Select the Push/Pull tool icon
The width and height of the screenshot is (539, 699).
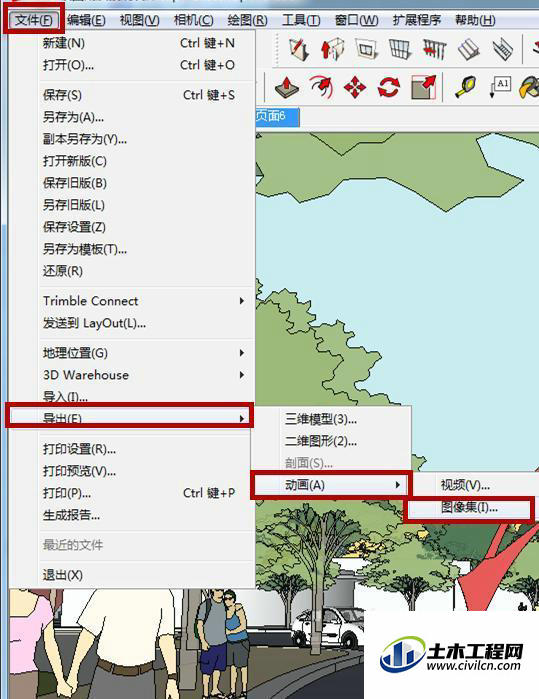tap(287, 87)
